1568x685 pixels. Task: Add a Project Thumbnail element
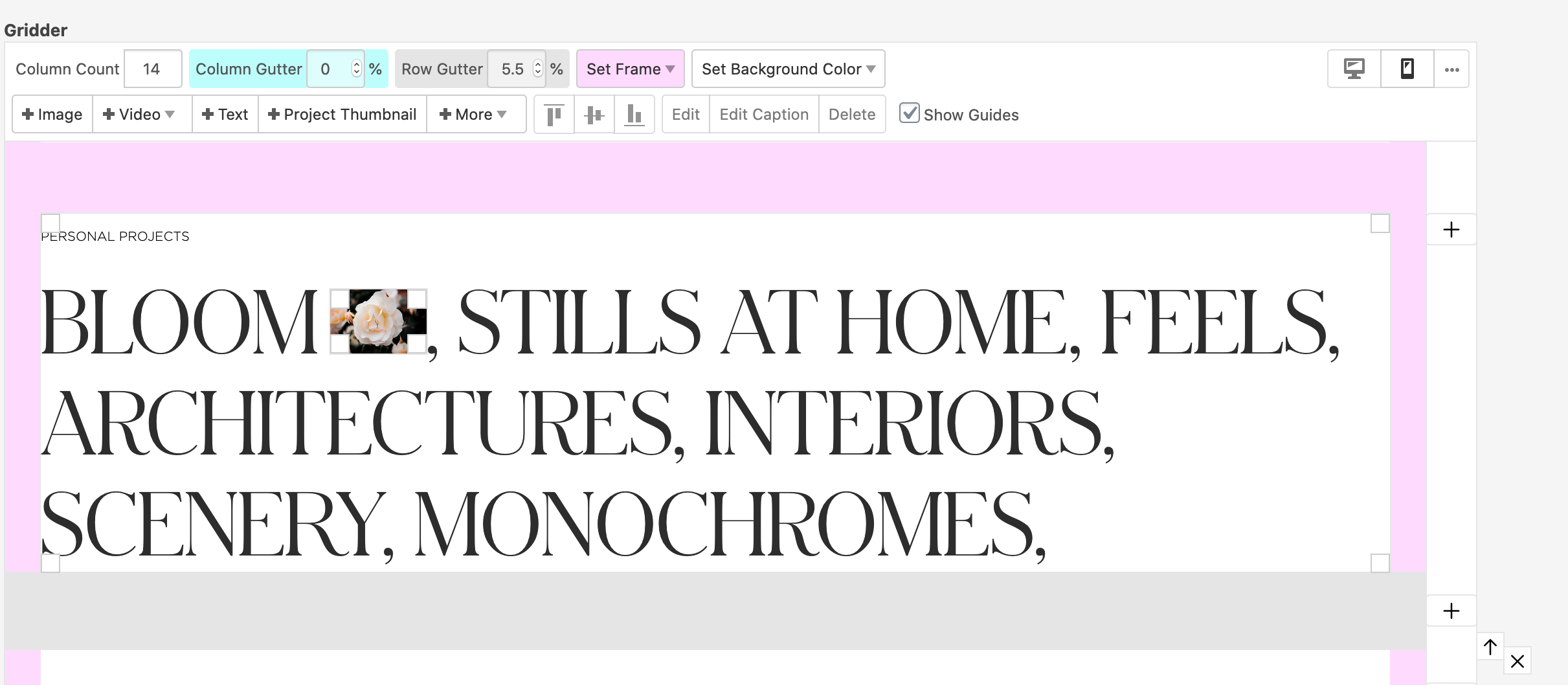(x=342, y=115)
